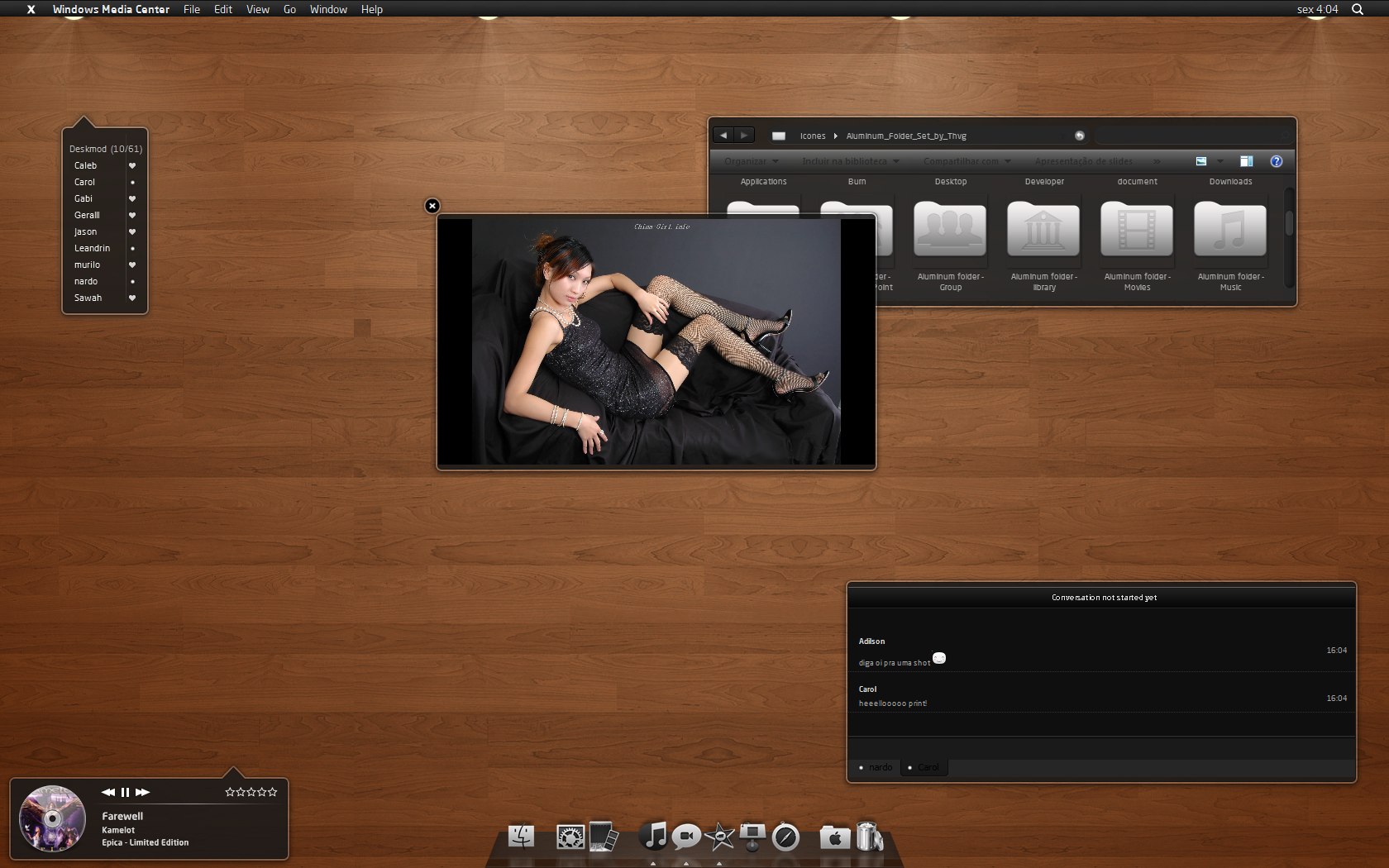Open the Trash can in dock
1389x868 pixels.
point(869,836)
